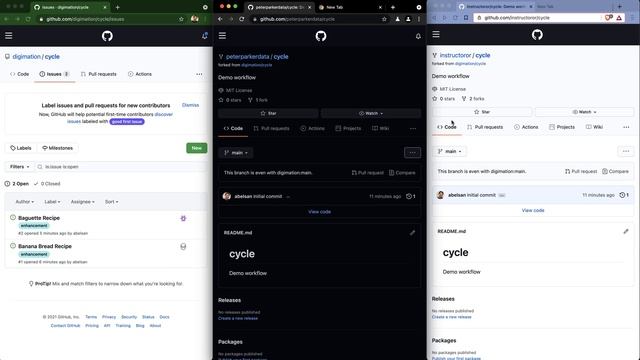Viewport: 640px width, 360px height.
Task: Reload page in middle browser window
Action: (x=242, y=19)
